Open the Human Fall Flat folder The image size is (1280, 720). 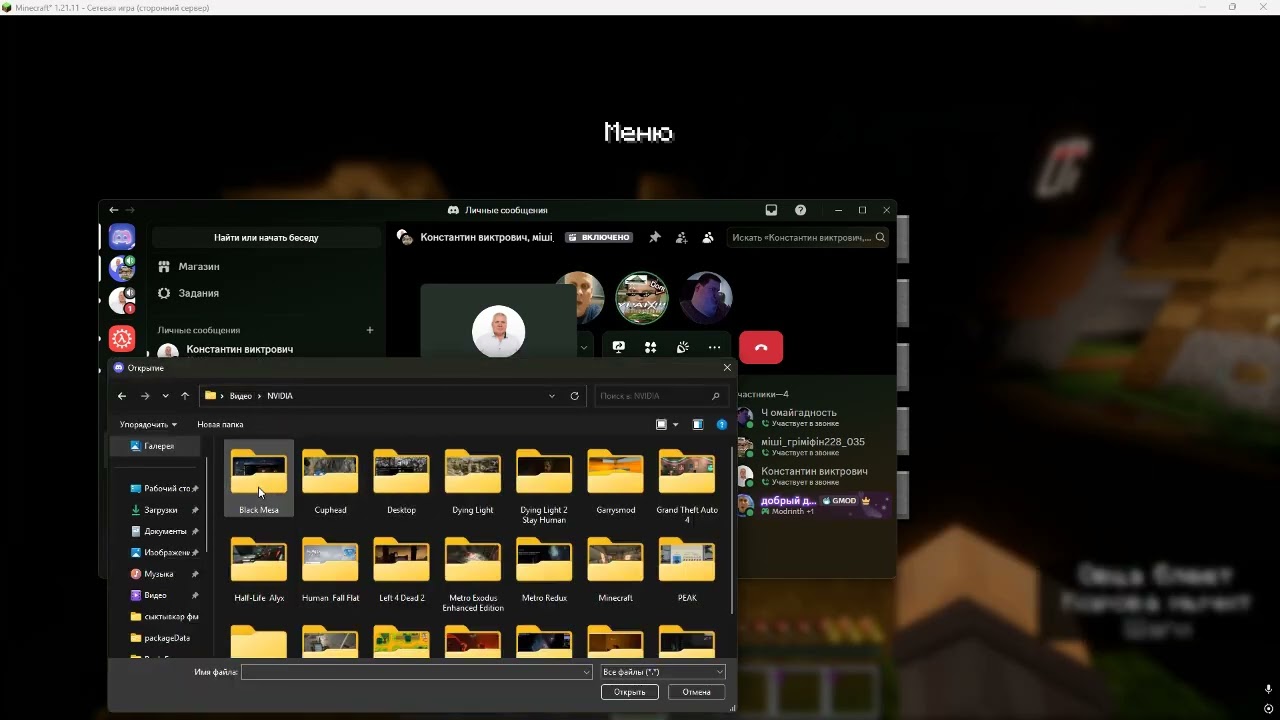point(330,568)
